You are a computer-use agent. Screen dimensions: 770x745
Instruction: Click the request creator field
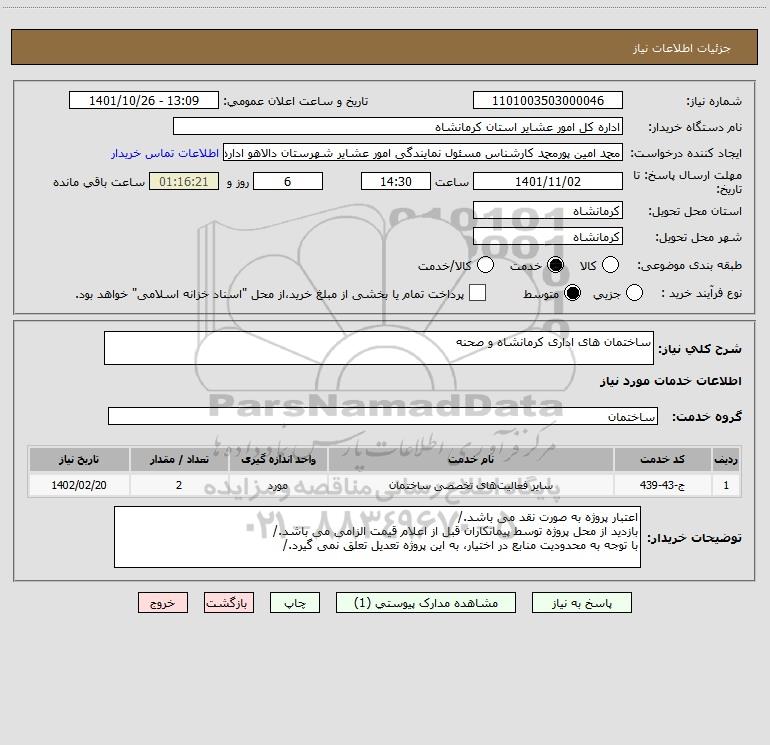click(423, 153)
